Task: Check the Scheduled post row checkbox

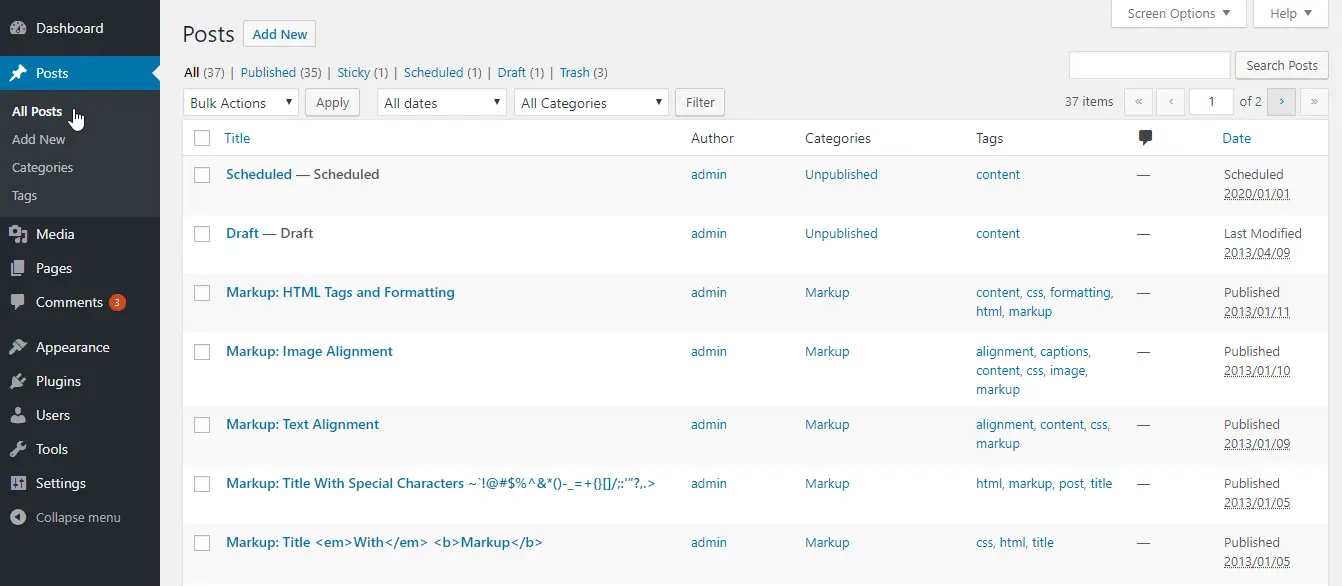Action: pos(202,174)
